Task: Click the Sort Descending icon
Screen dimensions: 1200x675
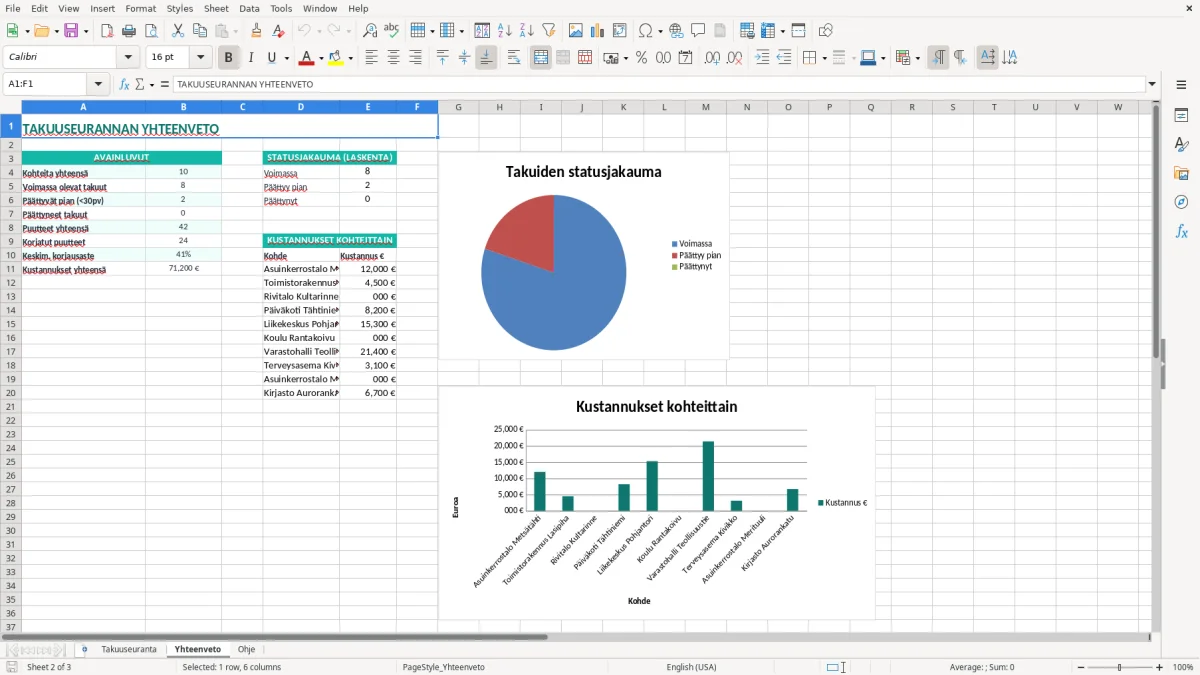Action: pyautogui.click(x=527, y=31)
